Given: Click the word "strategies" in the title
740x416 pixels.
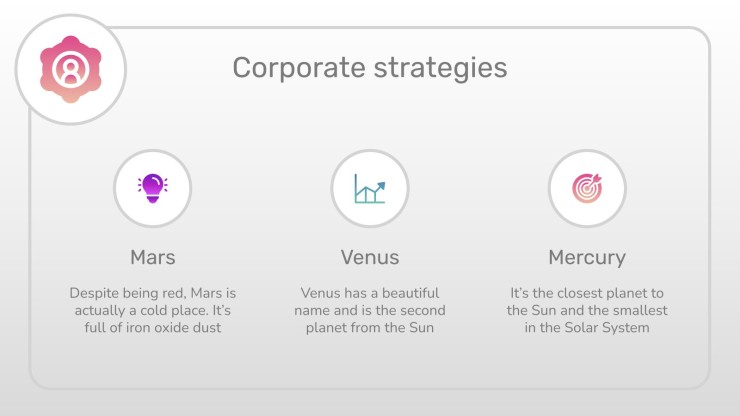Looking at the screenshot, I should point(441,68).
